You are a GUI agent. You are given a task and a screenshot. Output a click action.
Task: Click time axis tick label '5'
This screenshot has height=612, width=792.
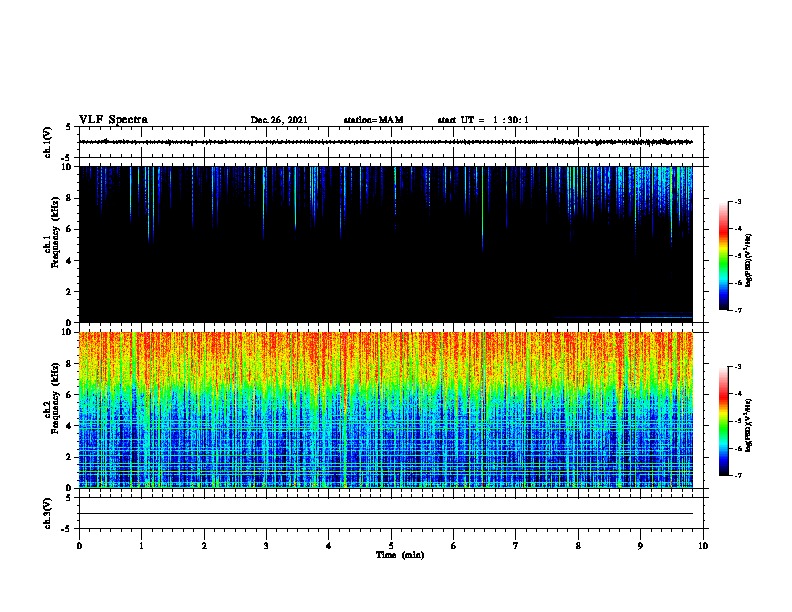point(391,546)
